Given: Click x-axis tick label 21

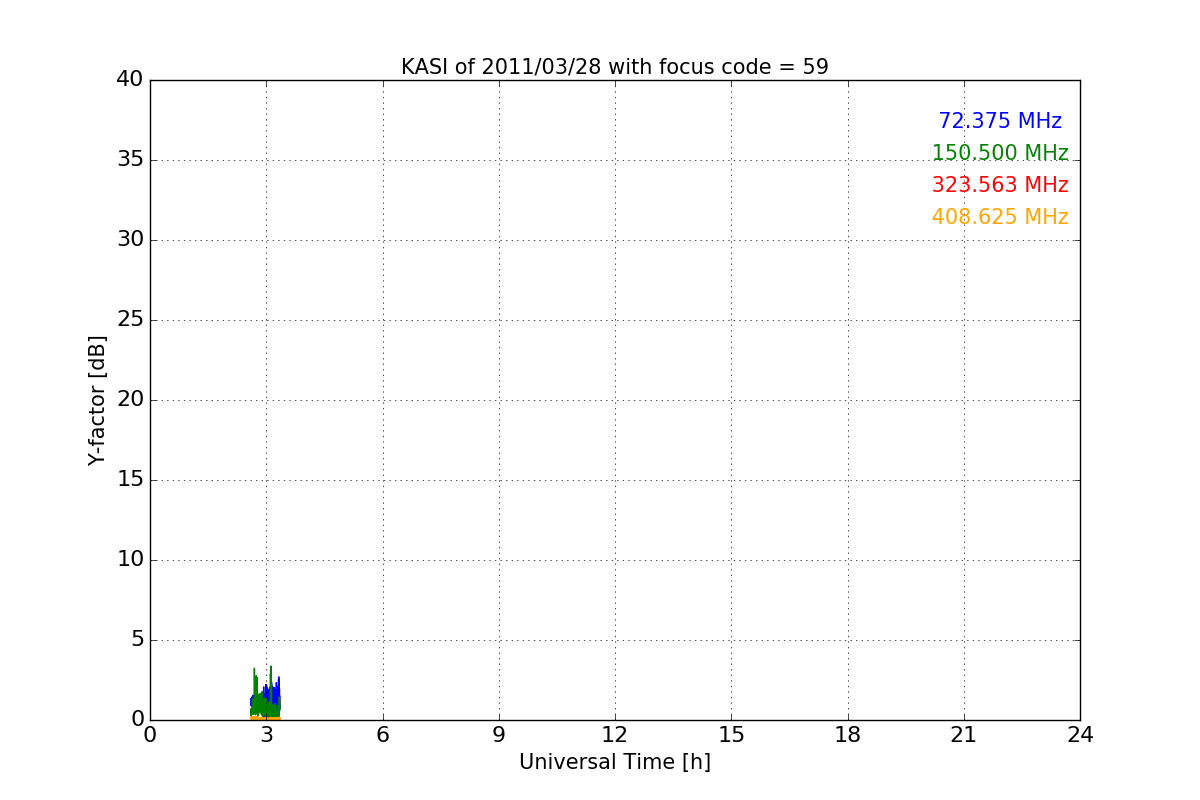Looking at the screenshot, I should click(964, 735).
